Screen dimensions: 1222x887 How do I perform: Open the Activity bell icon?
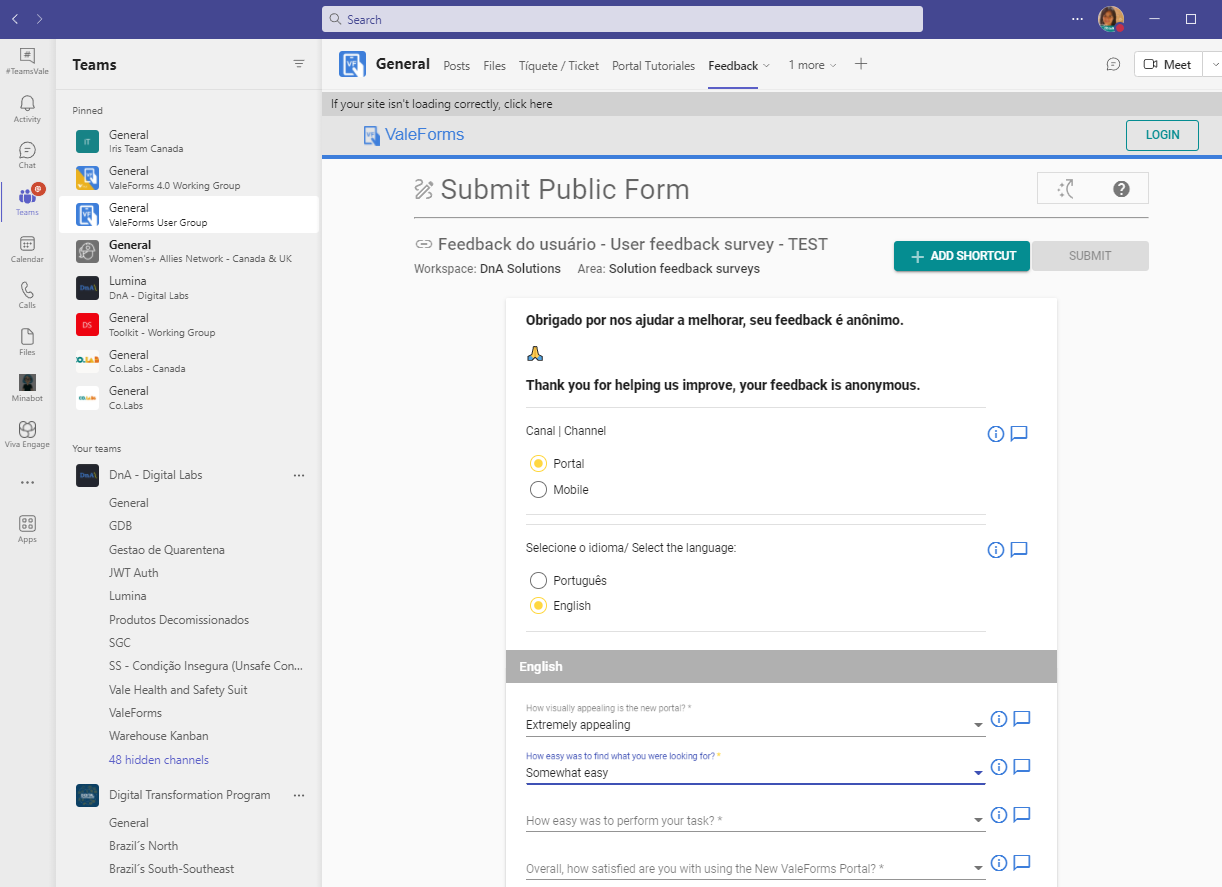pos(27,108)
